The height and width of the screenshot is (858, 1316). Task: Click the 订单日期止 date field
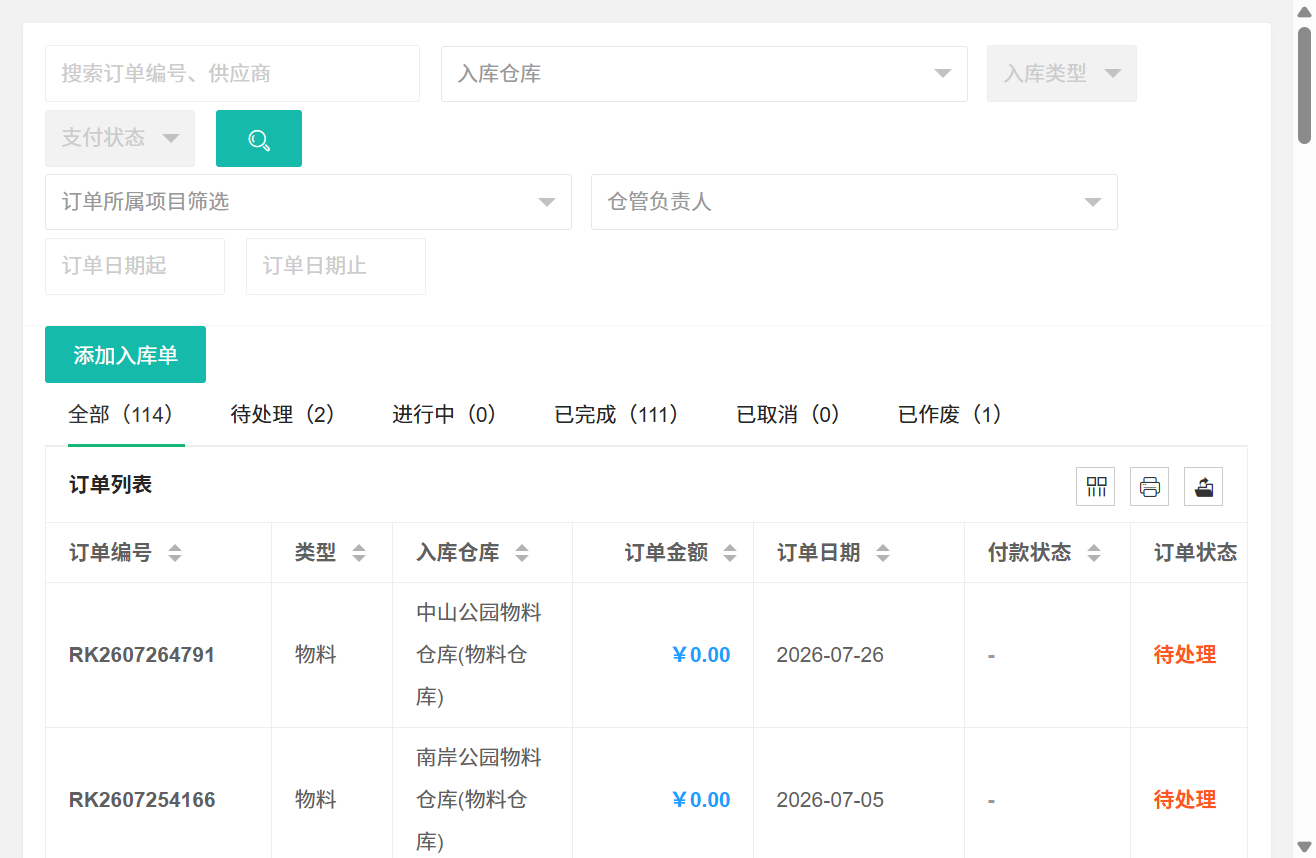pyautogui.click(x=336, y=266)
